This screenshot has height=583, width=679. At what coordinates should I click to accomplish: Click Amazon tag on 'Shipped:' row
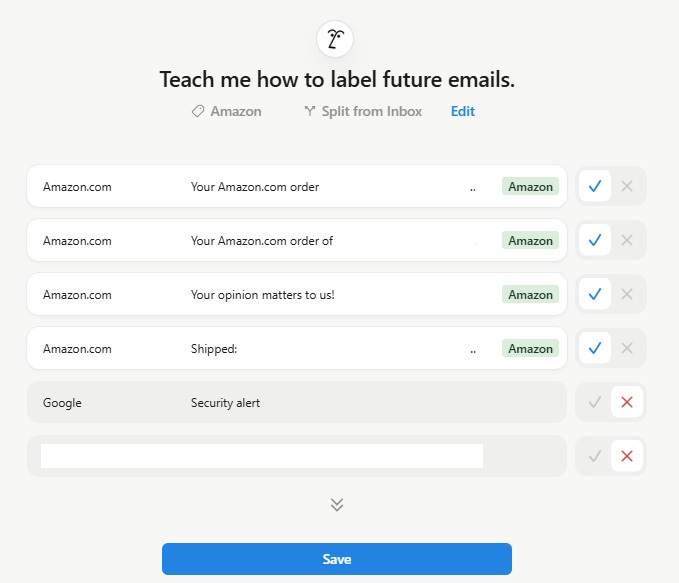[x=530, y=348]
